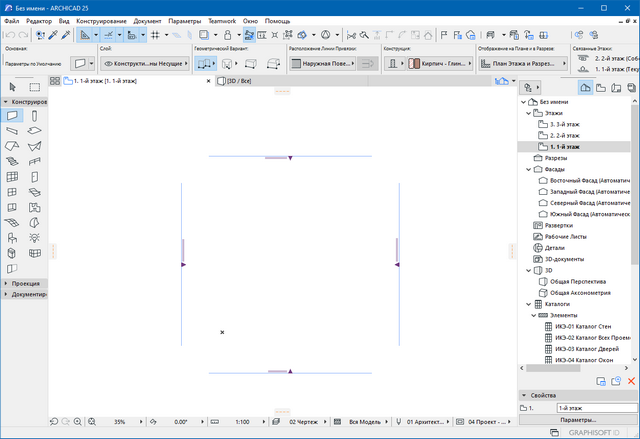The height and width of the screenshot is (439, 640).
Task: Select the Column tool
Action: [35, 116]
